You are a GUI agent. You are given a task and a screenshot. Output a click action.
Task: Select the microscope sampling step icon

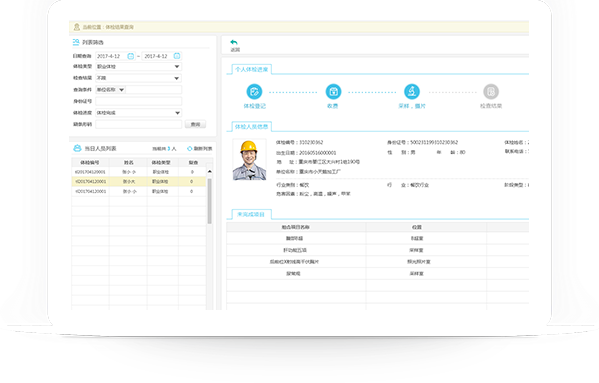click(x=412, y=92)
